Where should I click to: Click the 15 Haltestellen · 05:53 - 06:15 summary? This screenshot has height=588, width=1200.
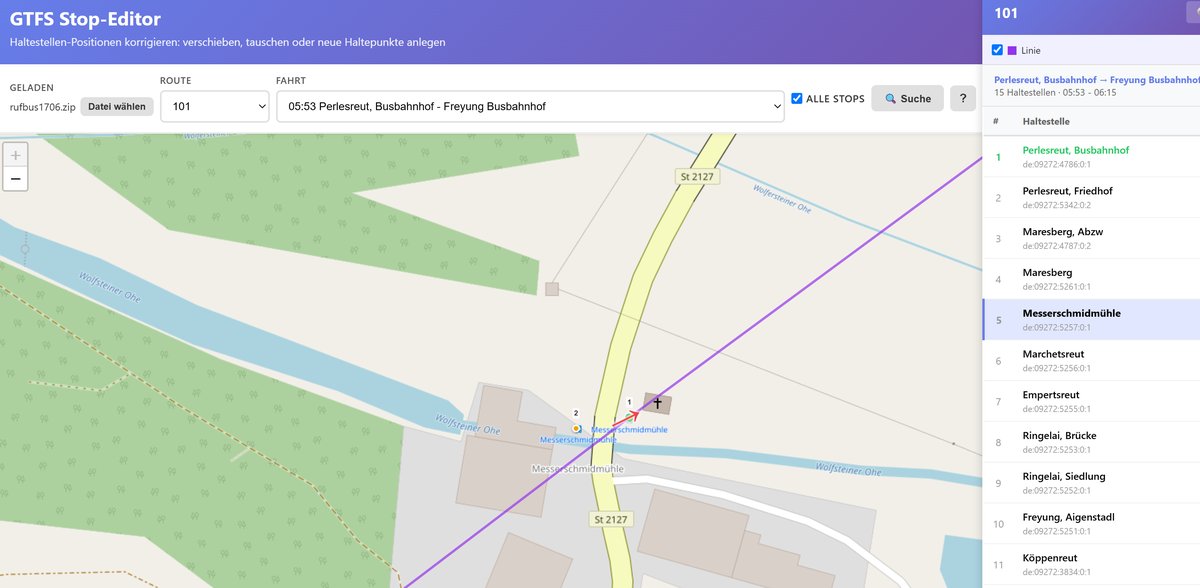1055,93
